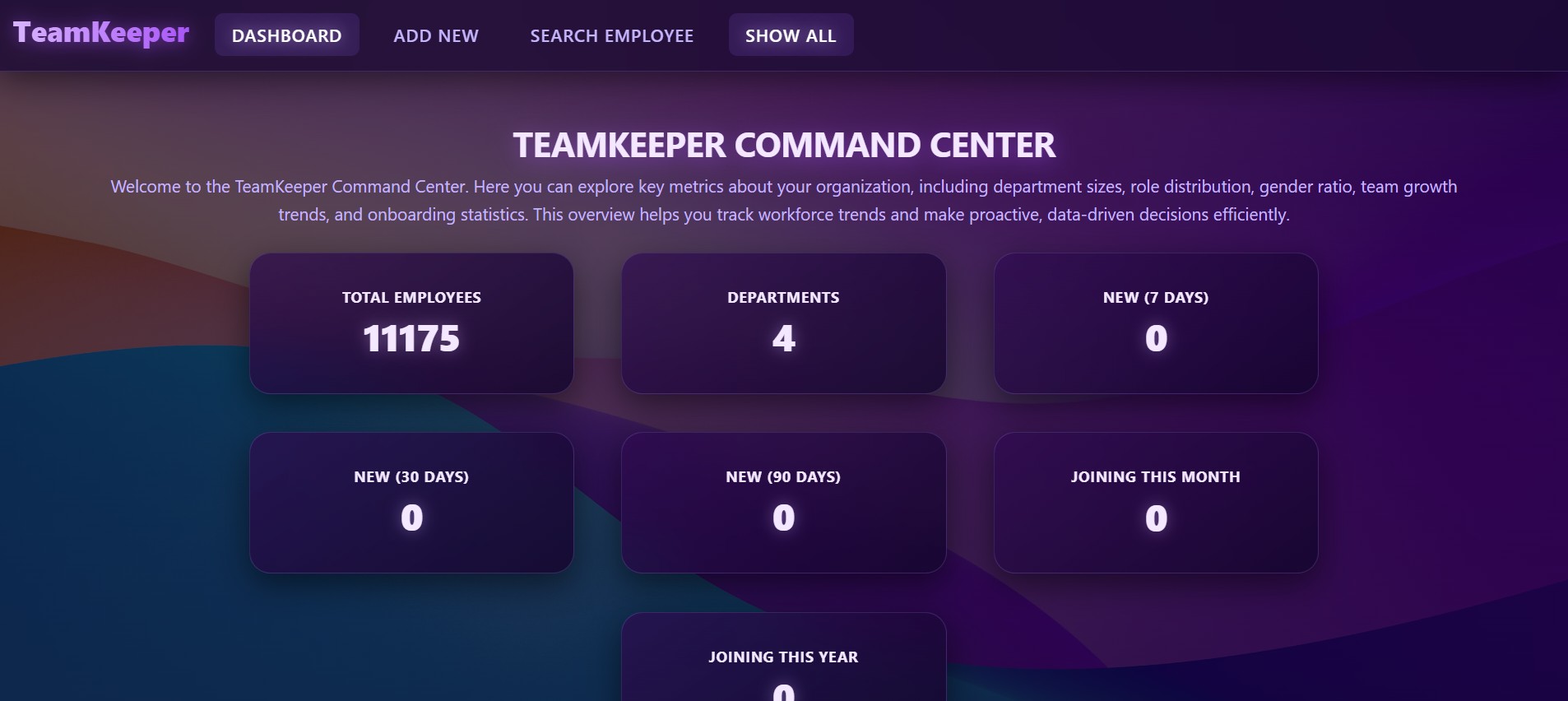Screen dimensions: 1568x701
Task: Click the zero value under New (30 Days)
Action: (x=411, y=518)
